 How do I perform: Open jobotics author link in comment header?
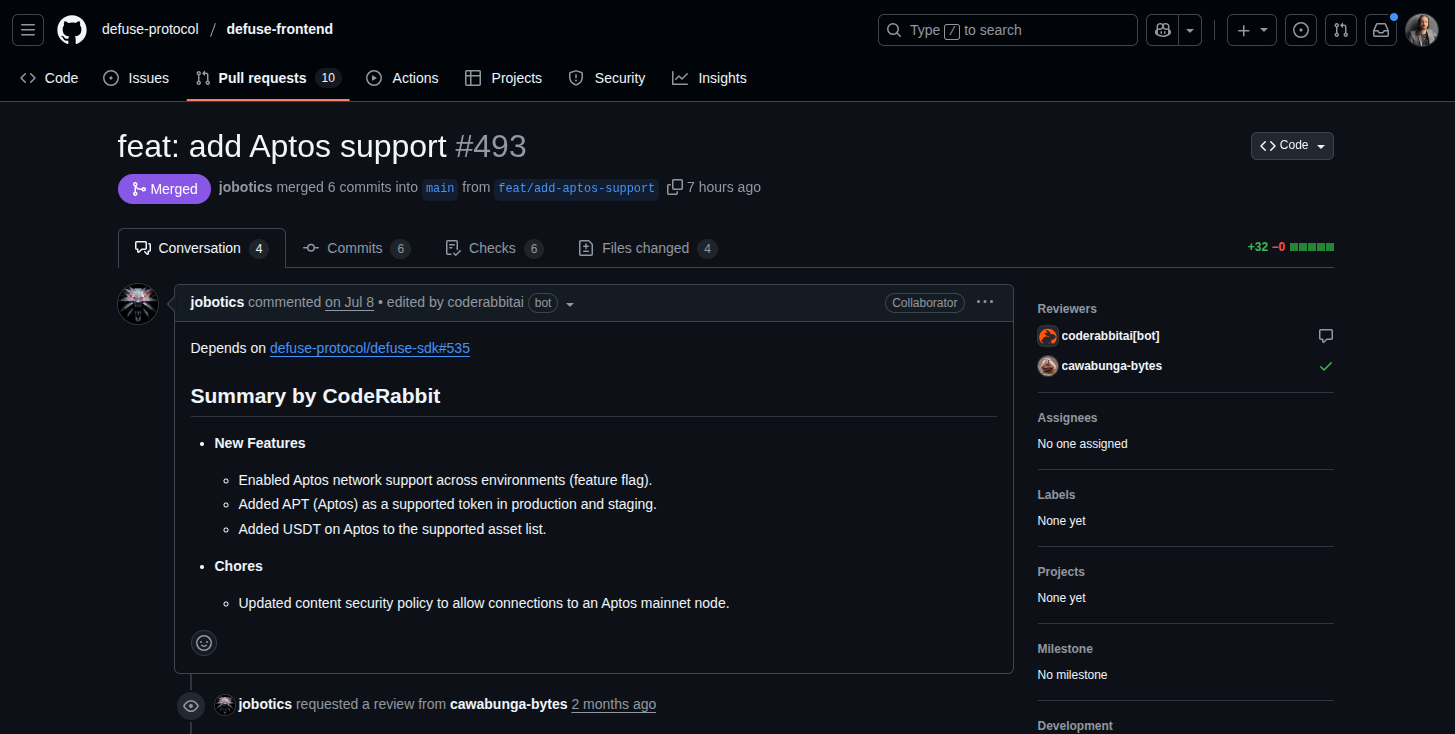pyautogui.click(x=217, y=302)
